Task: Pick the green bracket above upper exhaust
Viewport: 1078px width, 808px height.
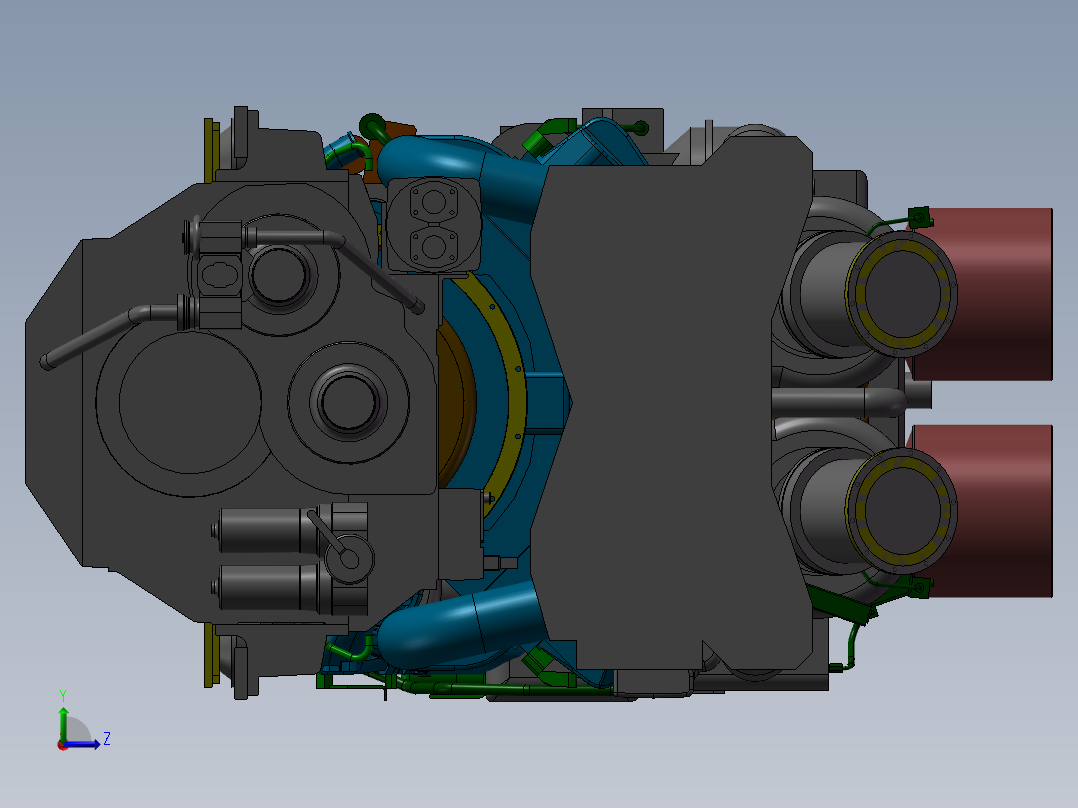Action: [x=919, y=217]
